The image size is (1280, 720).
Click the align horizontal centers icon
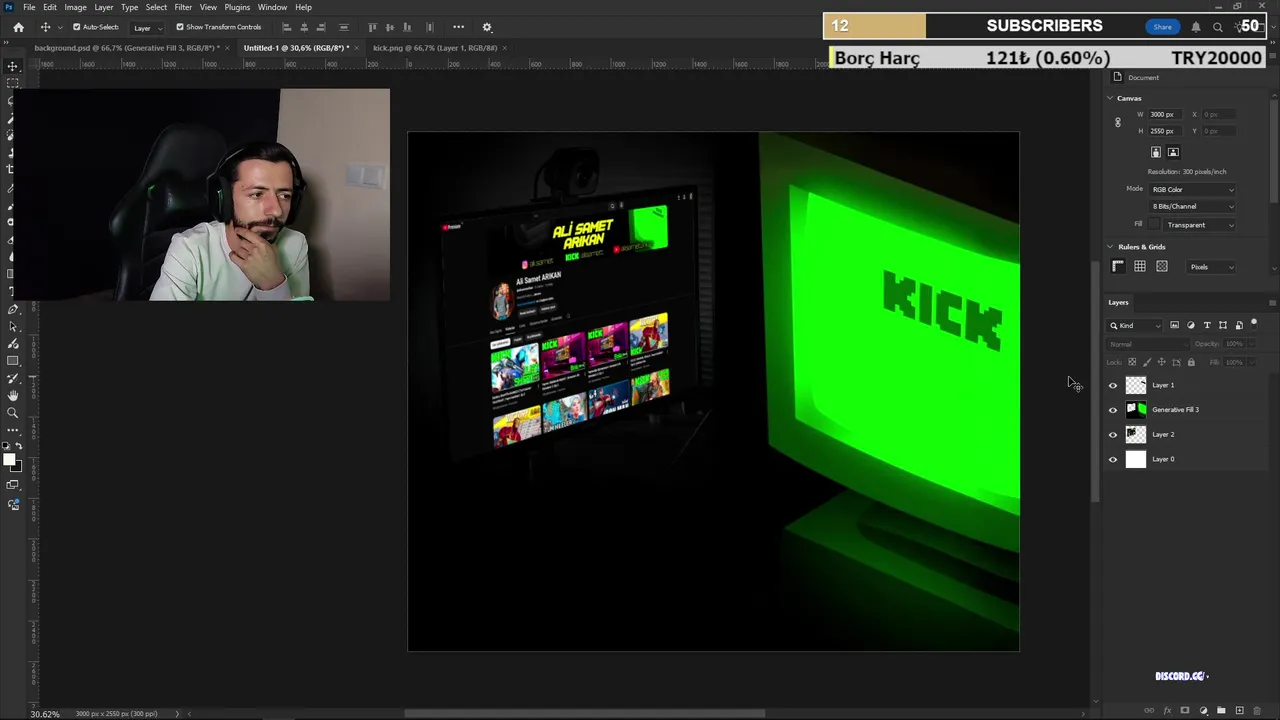[x=304, y=27]
